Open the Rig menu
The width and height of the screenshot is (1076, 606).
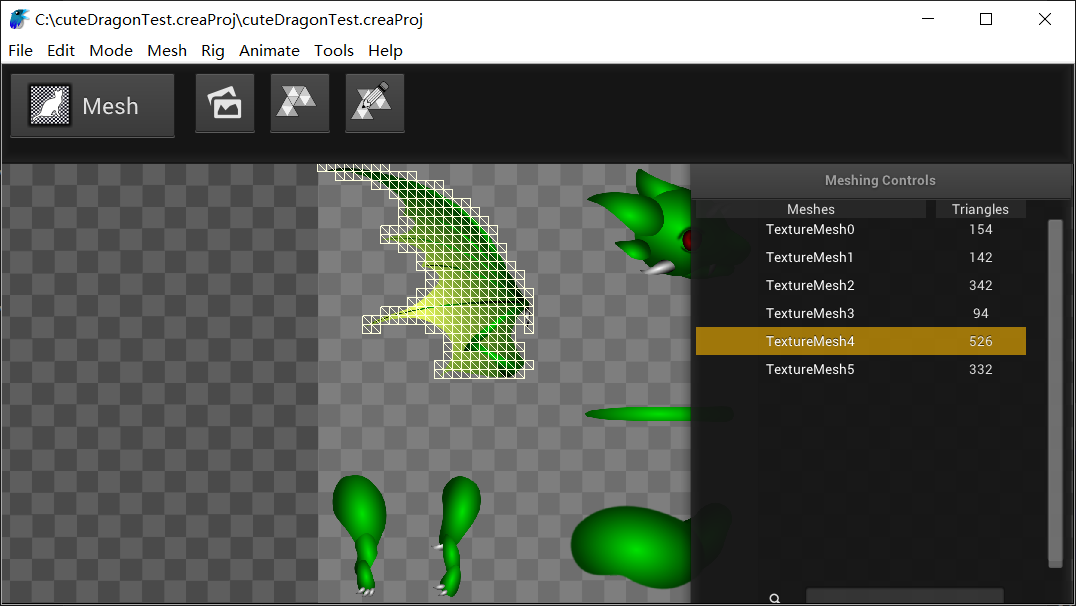pyautogui.click(x=213, y=51)
